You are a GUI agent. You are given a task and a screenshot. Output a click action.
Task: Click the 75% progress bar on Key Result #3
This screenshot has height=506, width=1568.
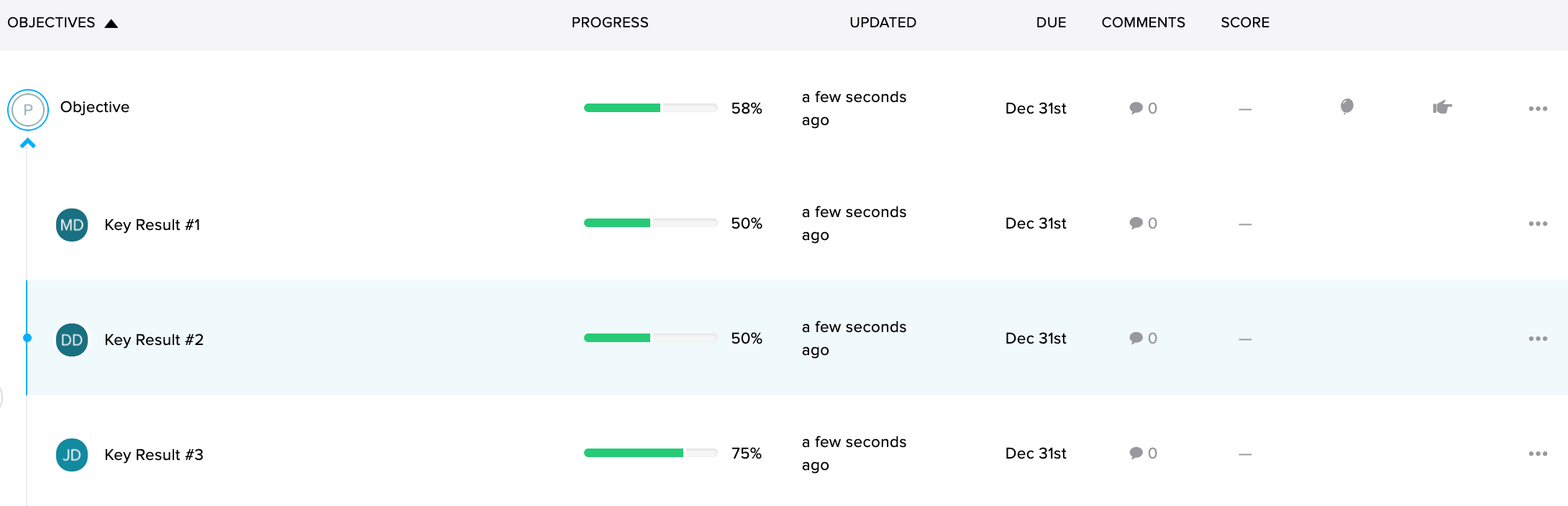click(x=651, y=453)
